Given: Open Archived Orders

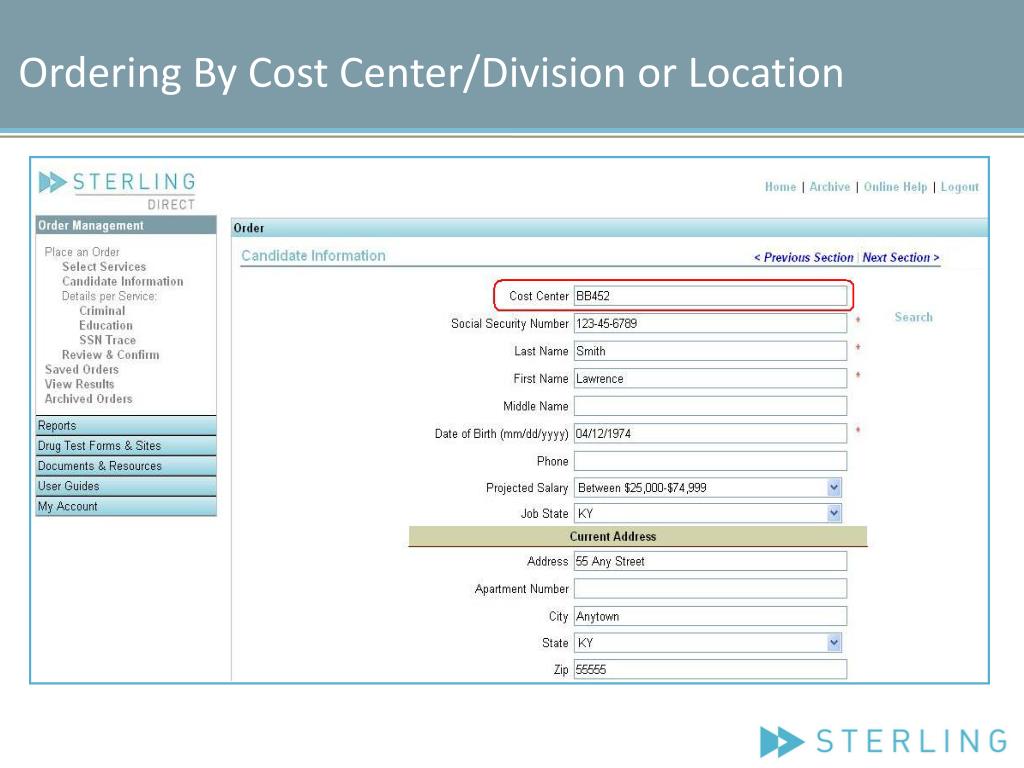Looking at the screenshot, I should click(x=88, y=399).
